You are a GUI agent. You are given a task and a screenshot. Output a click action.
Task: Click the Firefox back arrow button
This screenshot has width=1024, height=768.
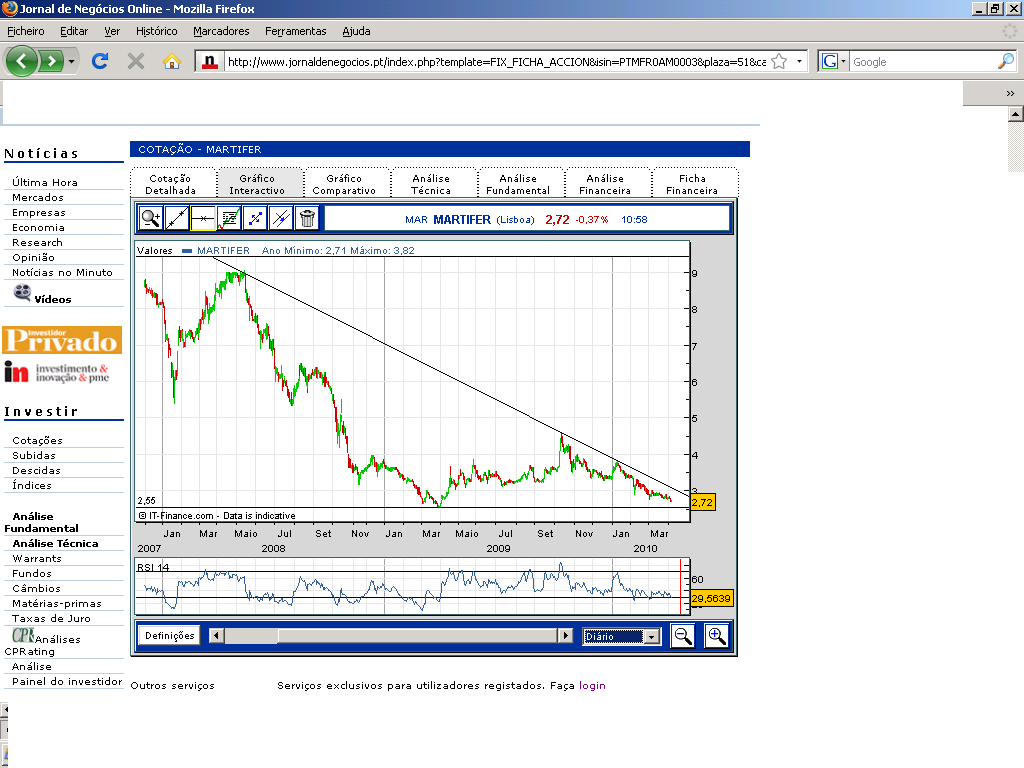point(22,61)
